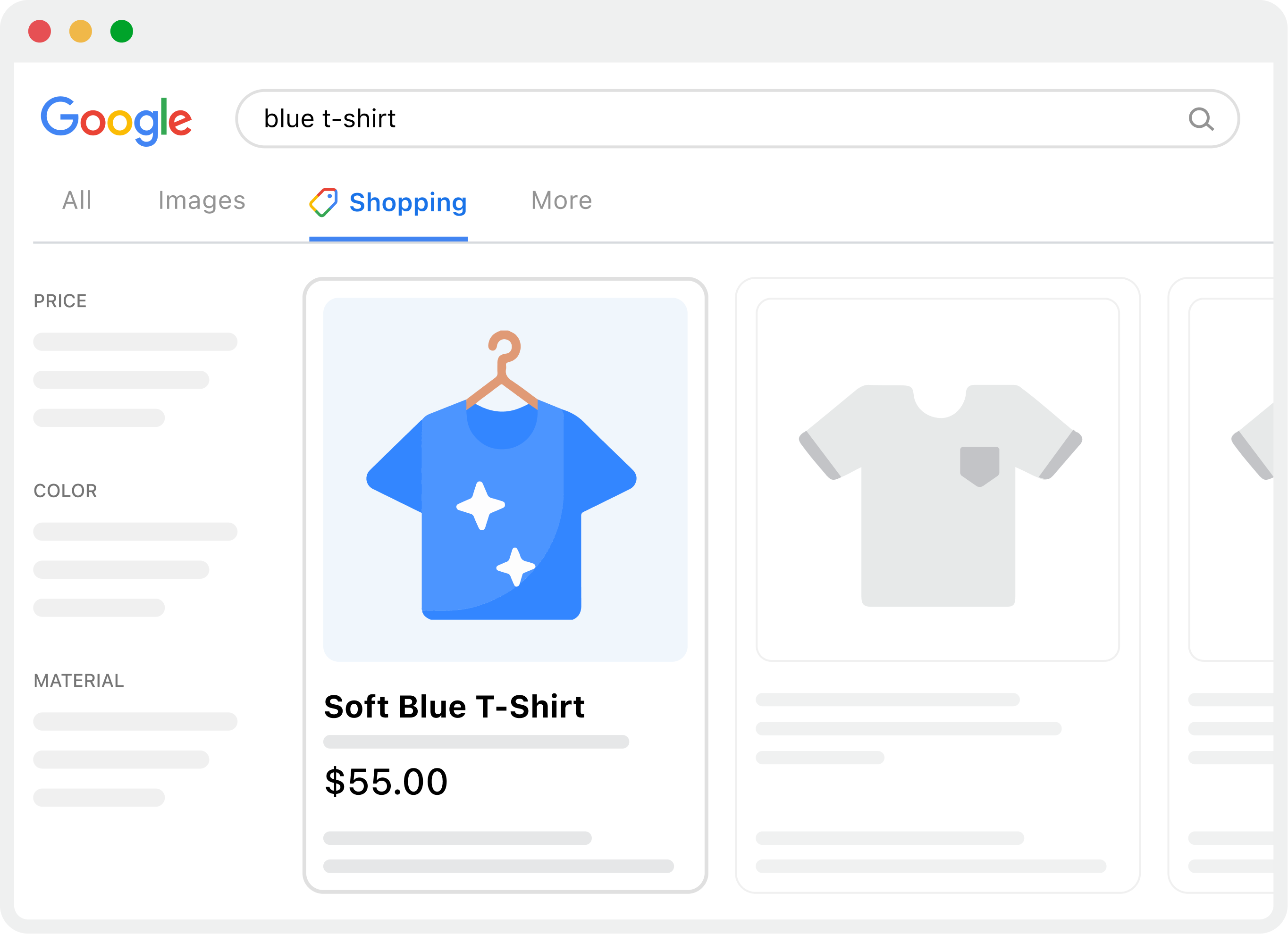Click inside the search input field
1288x934 pixels.
pyautogui.click(x=568, y=119)
